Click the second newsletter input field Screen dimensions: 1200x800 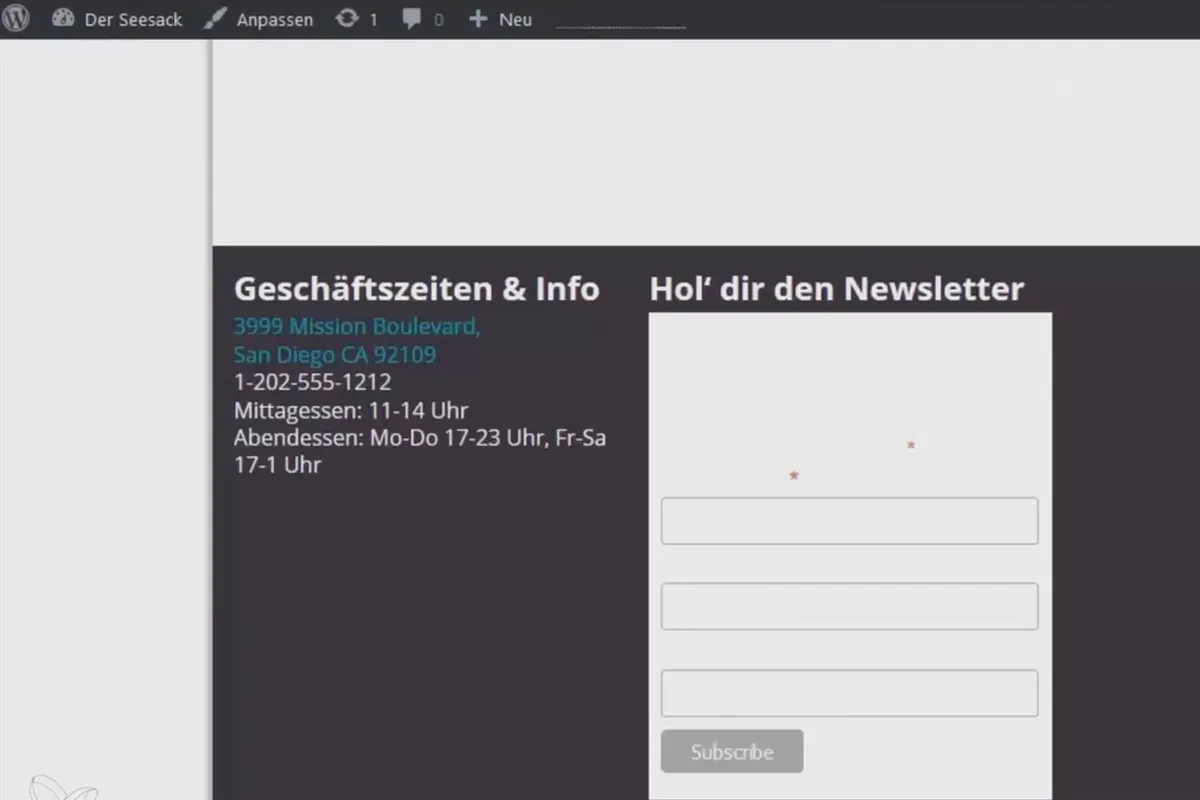click(849, 607)
